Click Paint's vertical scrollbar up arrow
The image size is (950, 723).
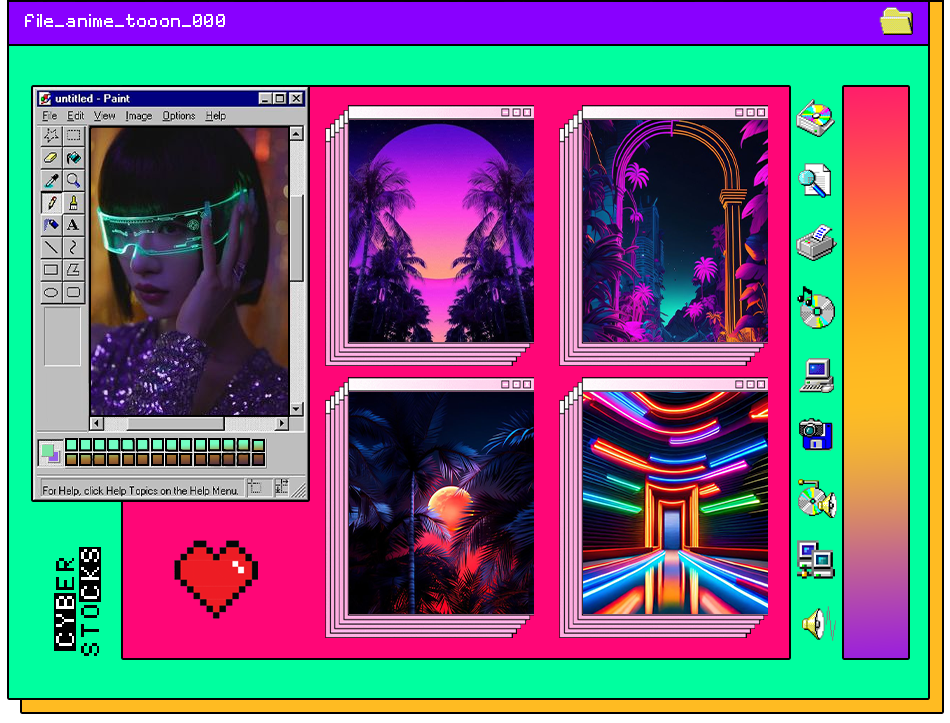click(296, 133)
